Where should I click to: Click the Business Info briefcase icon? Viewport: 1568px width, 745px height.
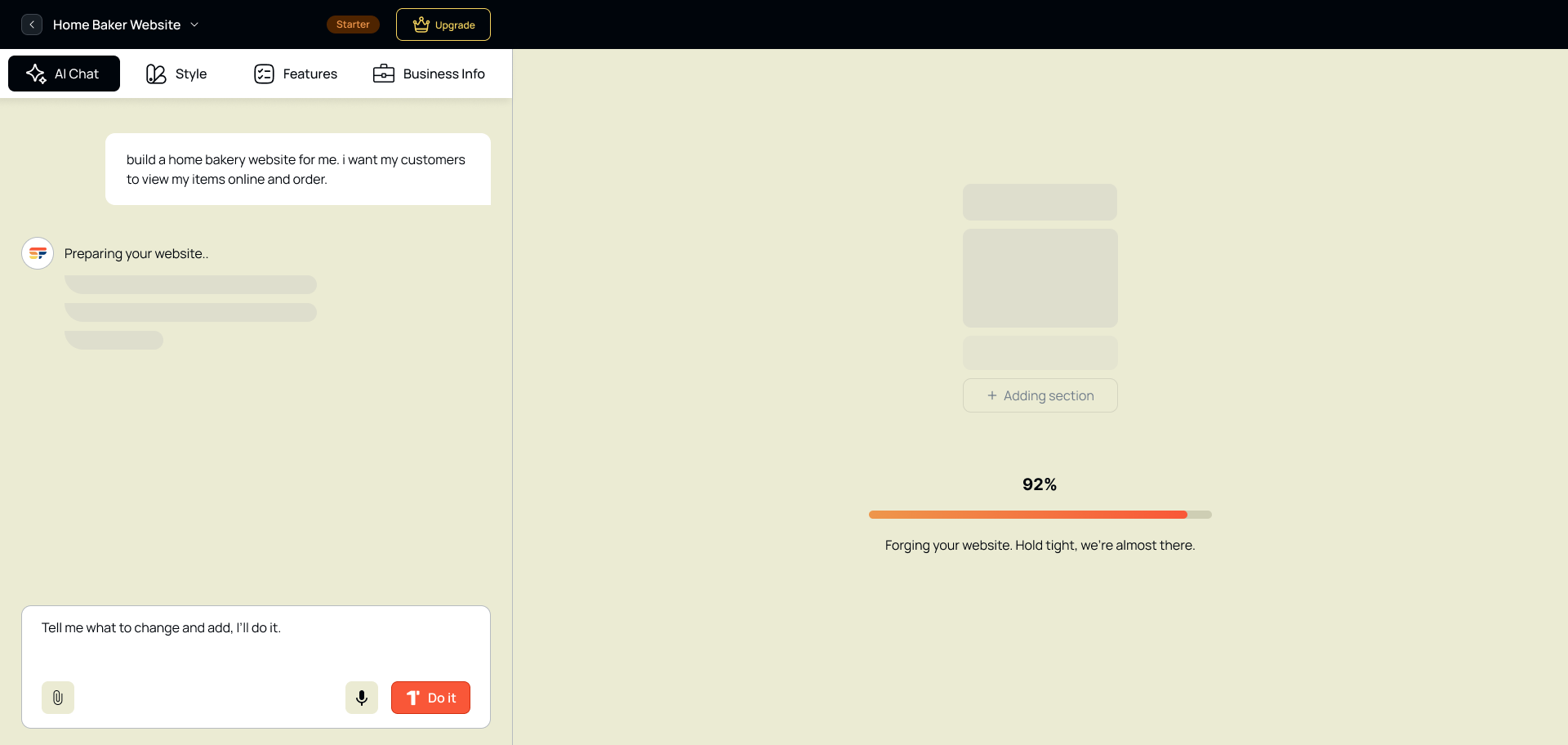382,74
